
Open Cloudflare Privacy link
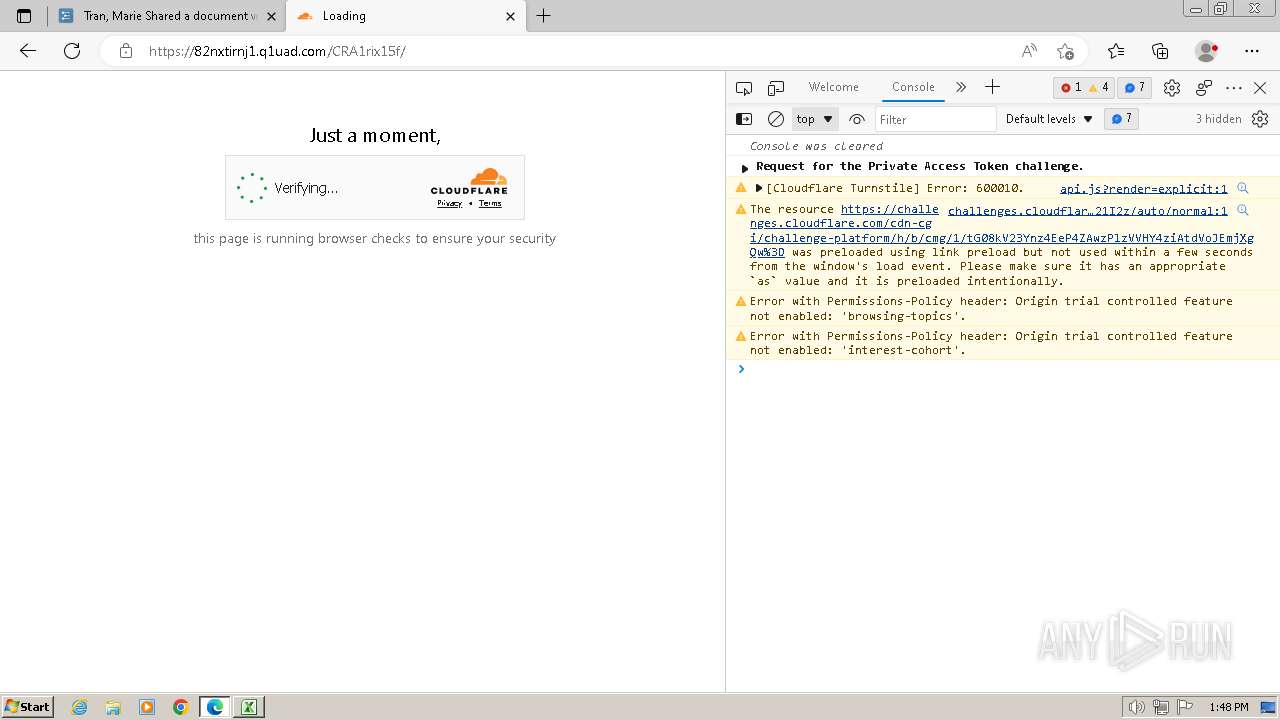click(449, 203)
